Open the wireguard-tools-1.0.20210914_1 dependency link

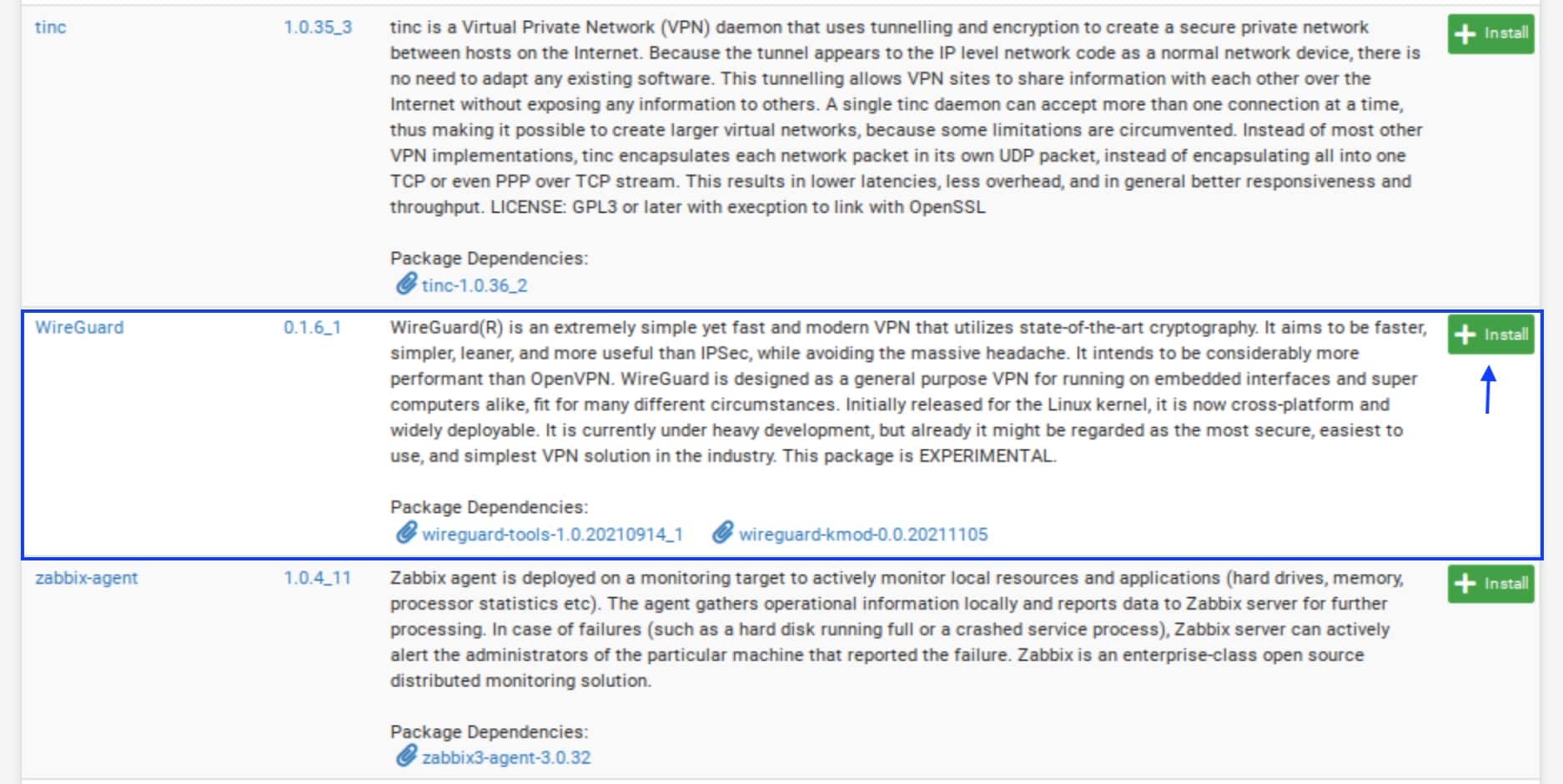552,534
